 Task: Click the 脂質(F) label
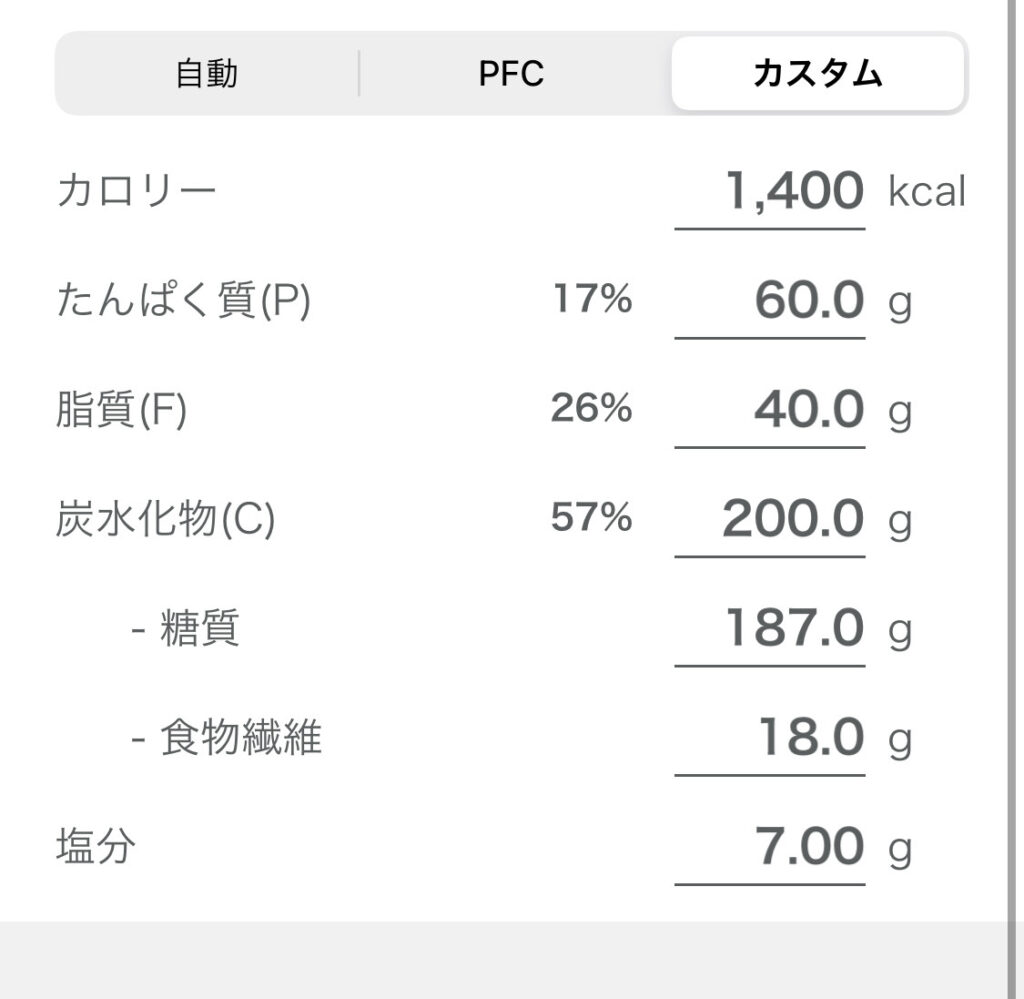pos(121,411)
